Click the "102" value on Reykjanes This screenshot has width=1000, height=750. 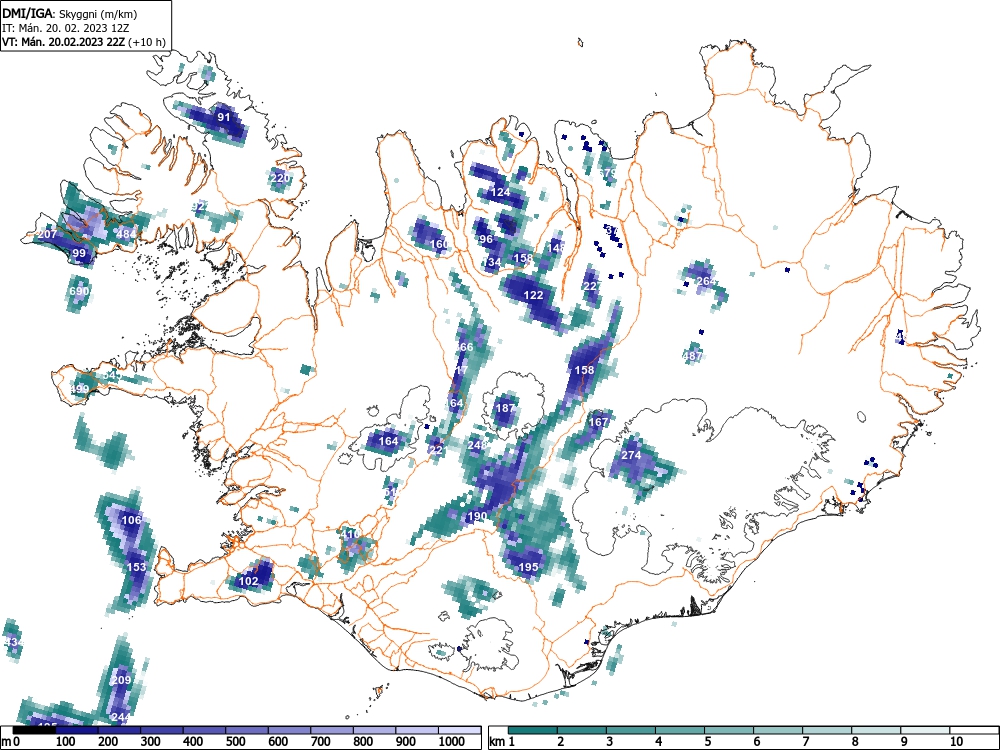(248, 581)
